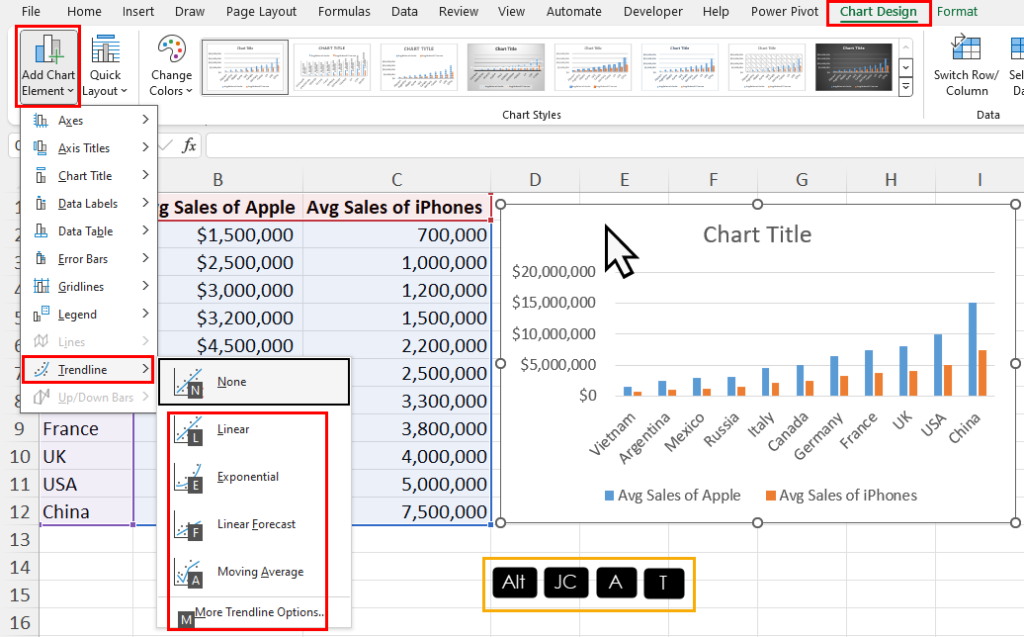This screenshot has width=1024, height=637.
Task: Expand the Axis Titles submenu
Action: click(x=89, y=148)
